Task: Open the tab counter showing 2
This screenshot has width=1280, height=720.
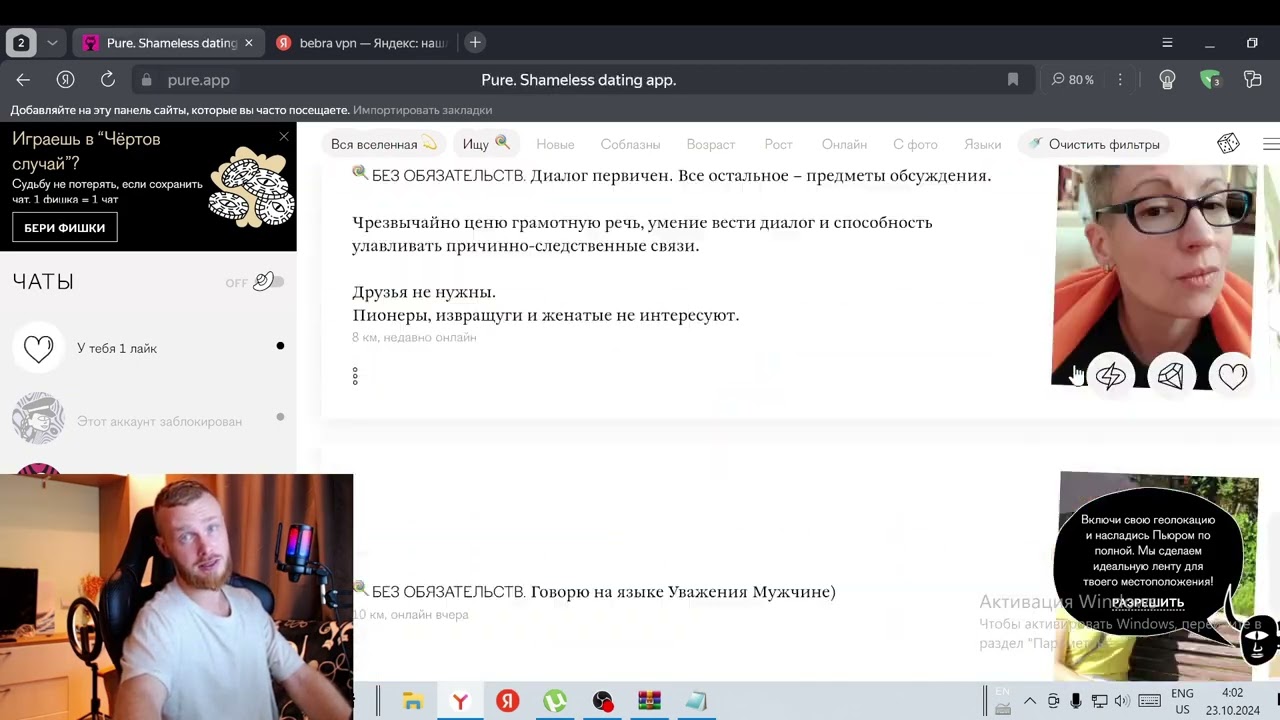Action: 21,43
